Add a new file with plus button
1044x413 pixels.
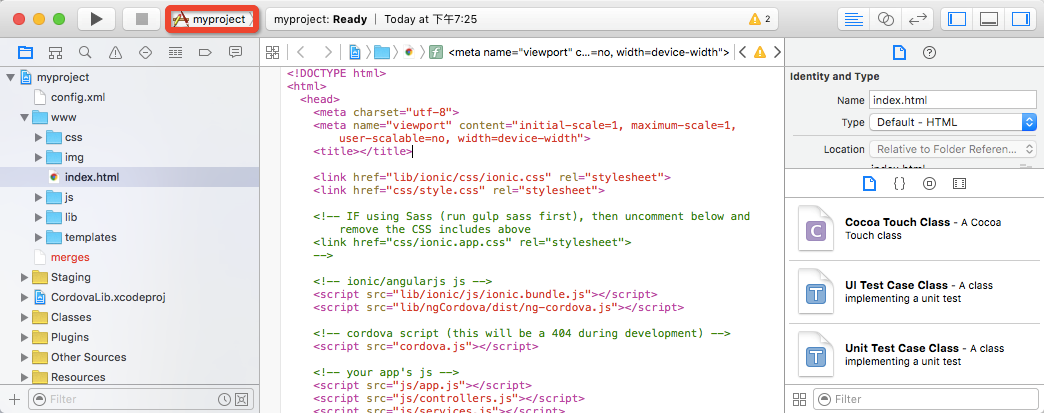click(x=14, y=399)
